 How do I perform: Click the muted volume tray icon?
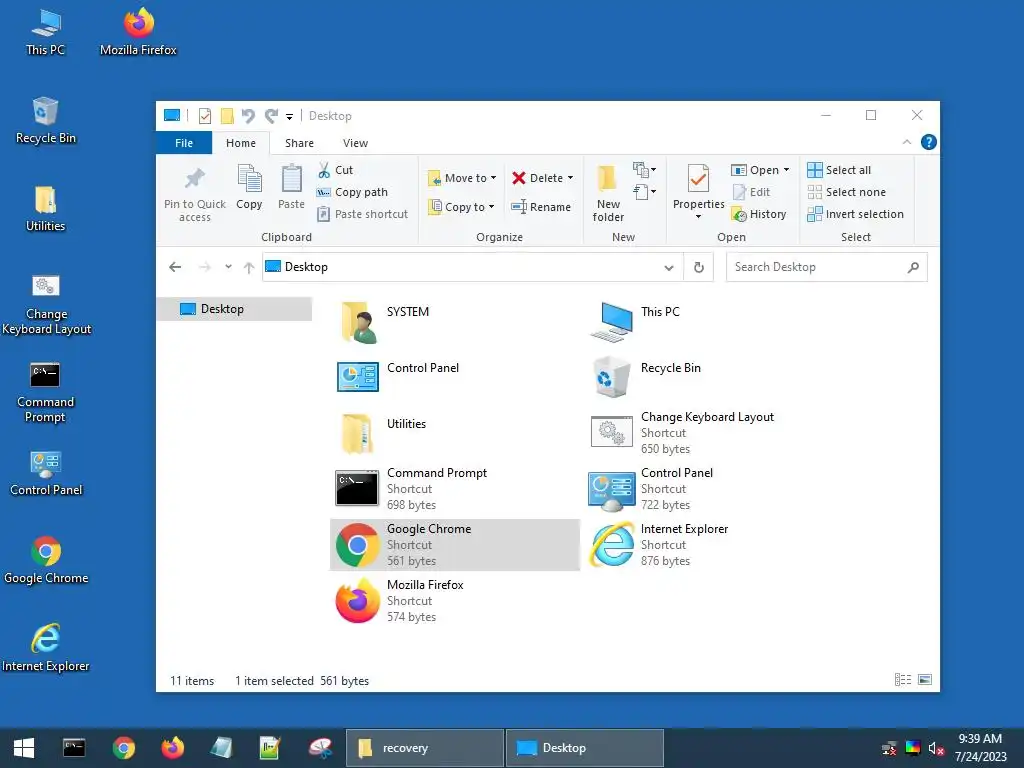(936, 748)
